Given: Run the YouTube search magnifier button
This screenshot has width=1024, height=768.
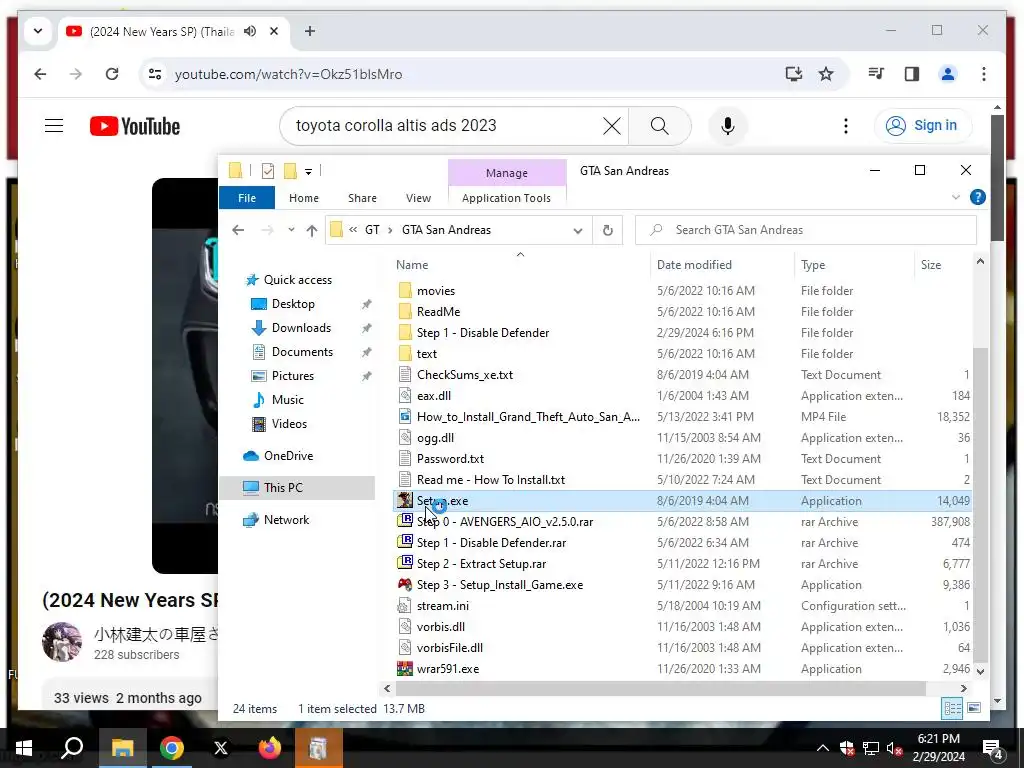Looking at the screenshot, I should [x=660, y=126].
